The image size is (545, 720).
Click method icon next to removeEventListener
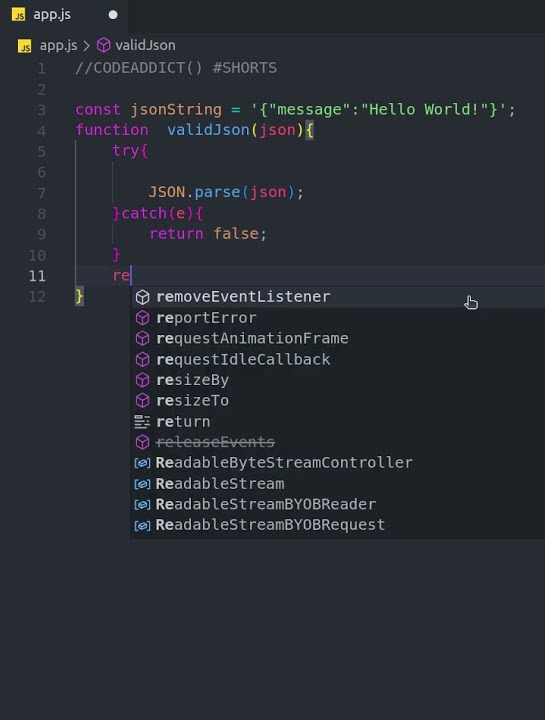142,297
